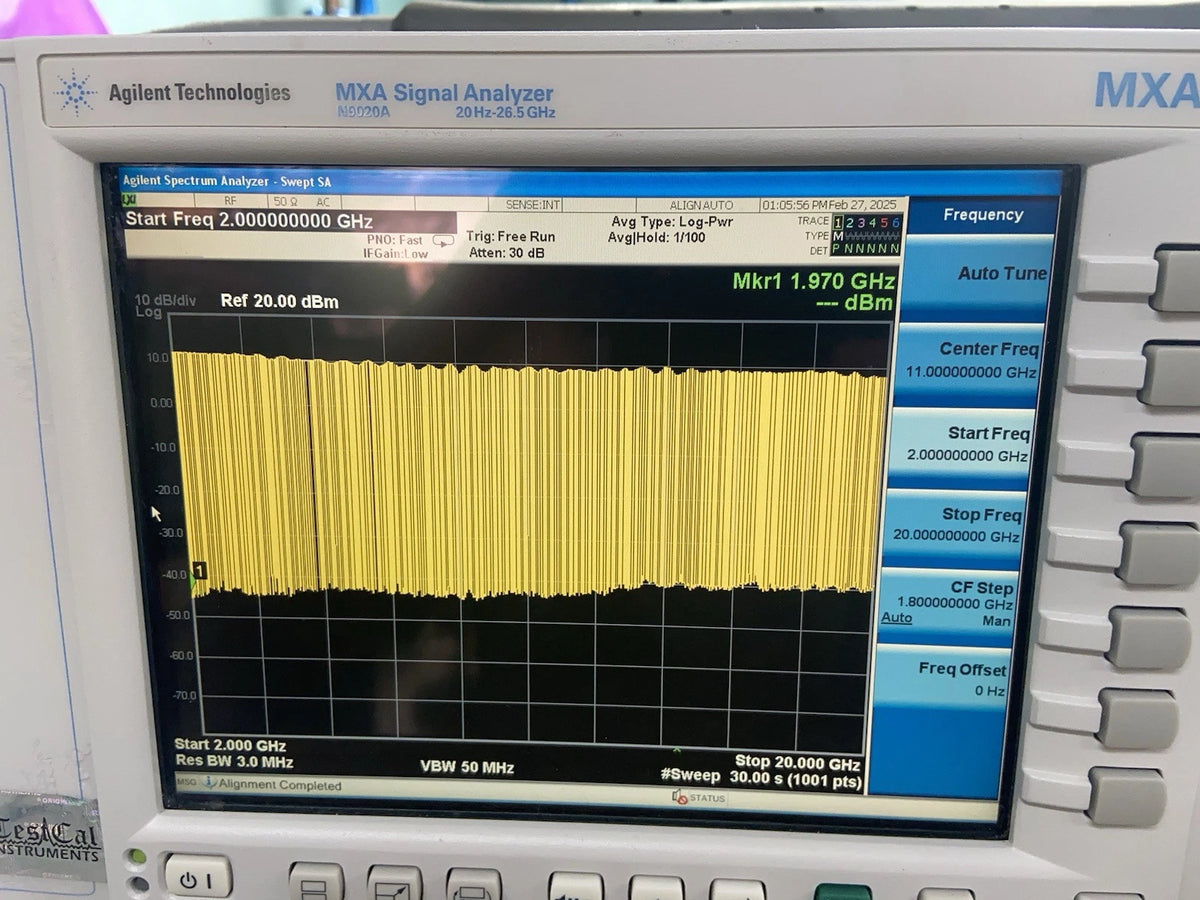
Task: Click the Mkr1 1.970 GHz readout
Action: point(814,281)
